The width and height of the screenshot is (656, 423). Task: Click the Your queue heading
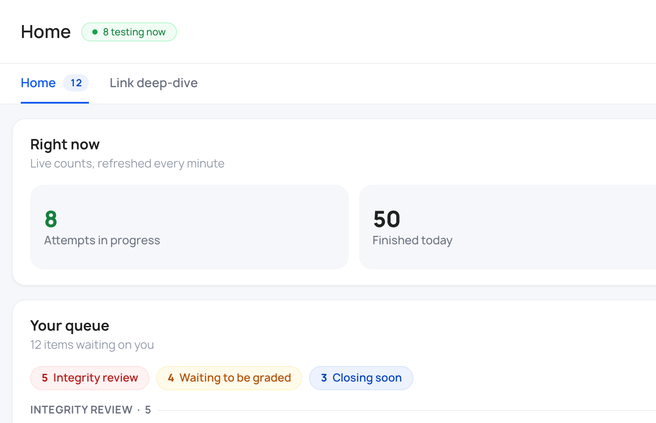[x=69, y=326]
